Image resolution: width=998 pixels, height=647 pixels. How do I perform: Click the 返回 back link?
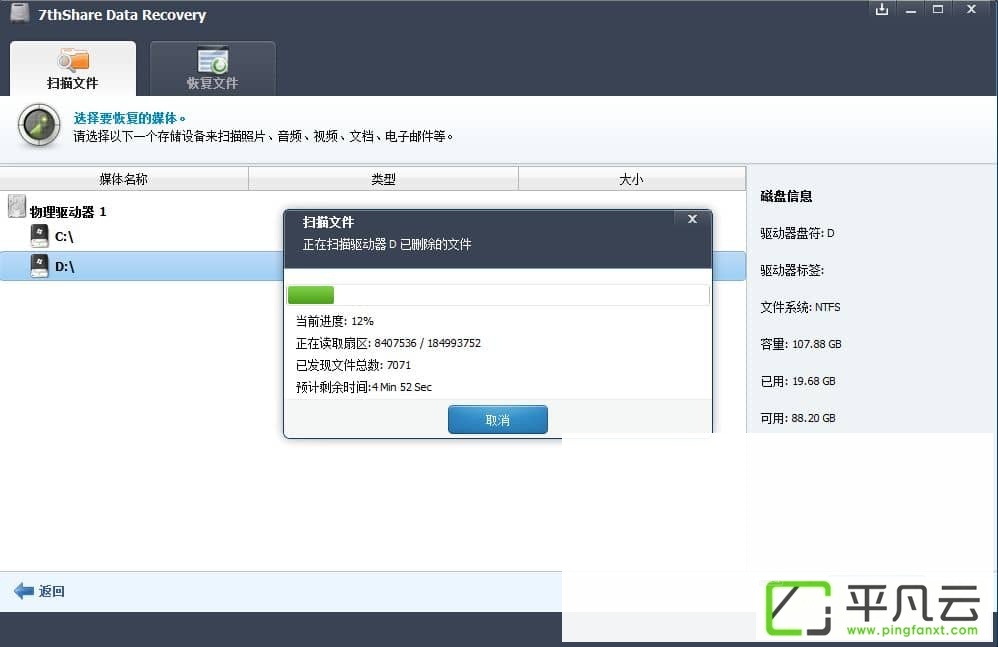[52, 591]
